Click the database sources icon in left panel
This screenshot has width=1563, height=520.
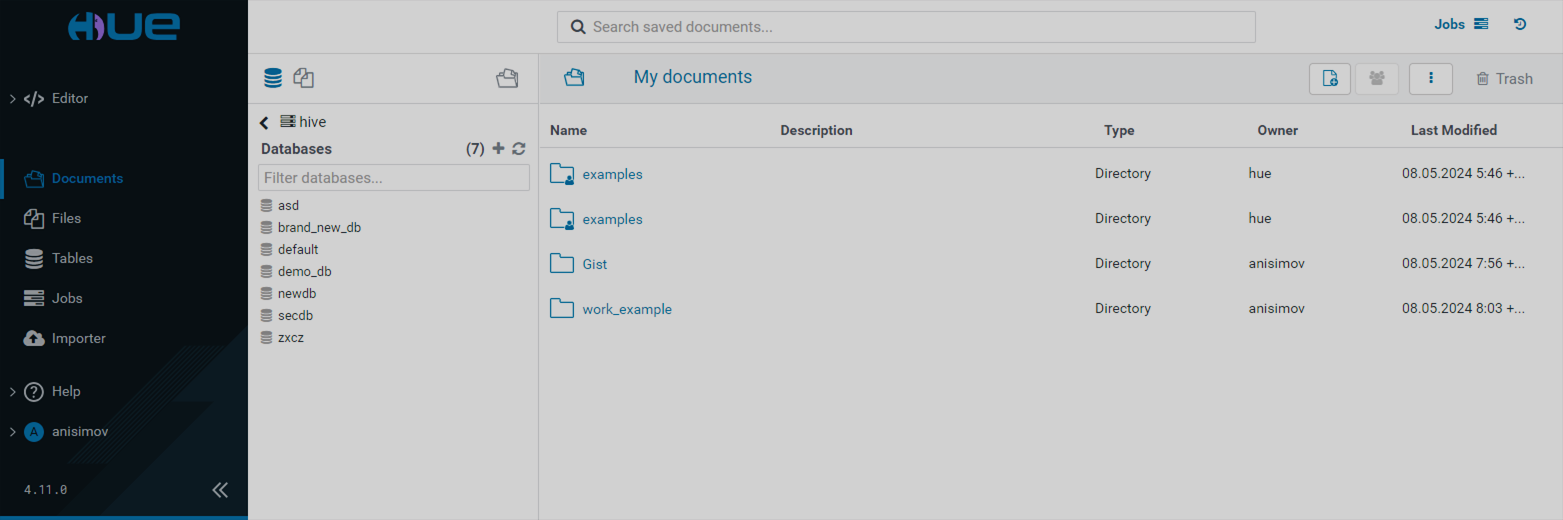pos(272,78)
